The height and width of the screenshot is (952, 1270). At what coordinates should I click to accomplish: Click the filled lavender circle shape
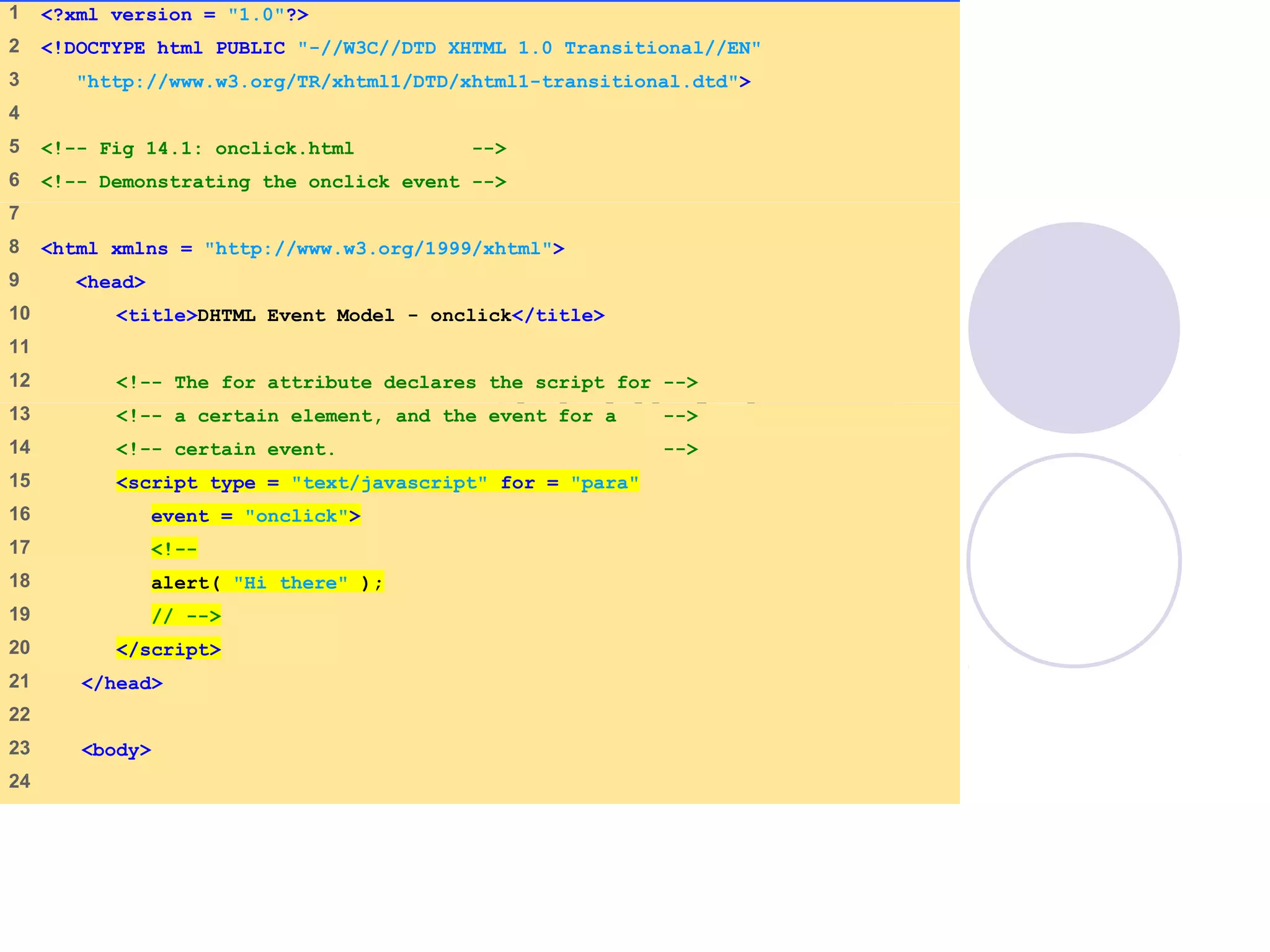click(x=1073, y=327)
